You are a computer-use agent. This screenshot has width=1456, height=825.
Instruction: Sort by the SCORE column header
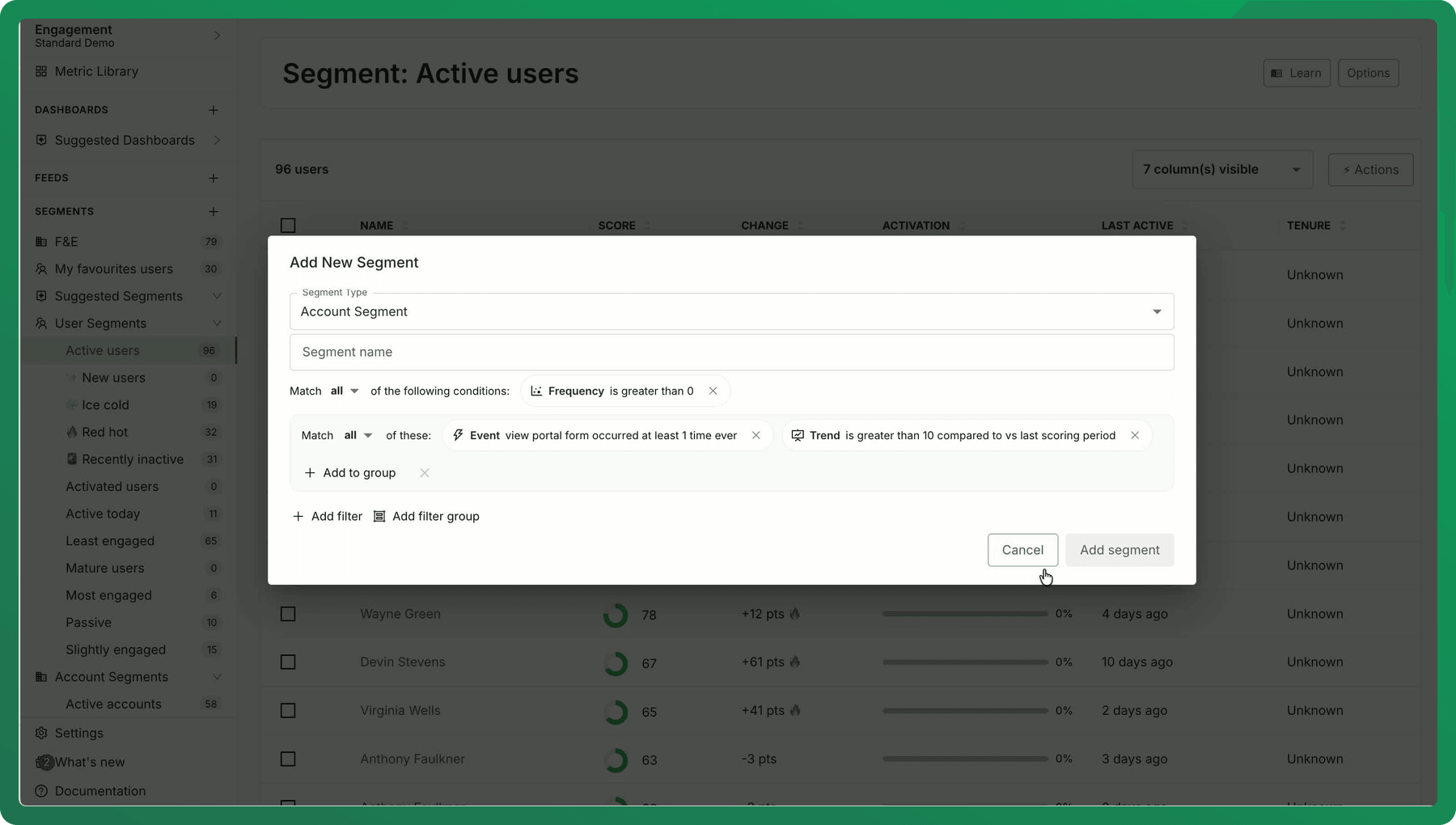[617, 226]
